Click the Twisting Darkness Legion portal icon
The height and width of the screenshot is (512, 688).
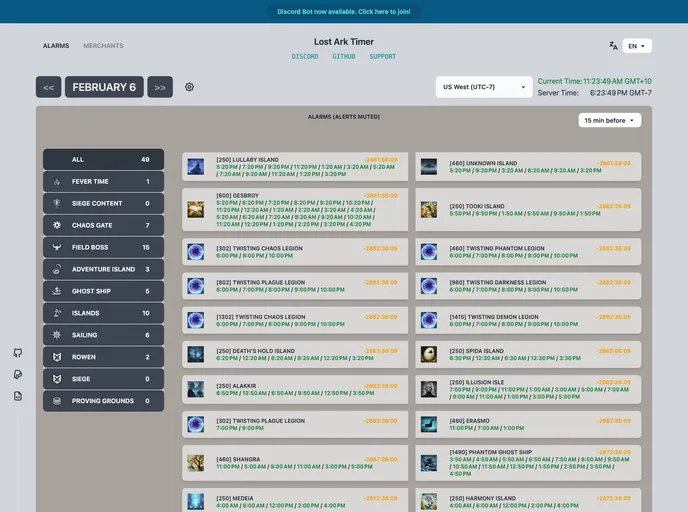[429, 286]
